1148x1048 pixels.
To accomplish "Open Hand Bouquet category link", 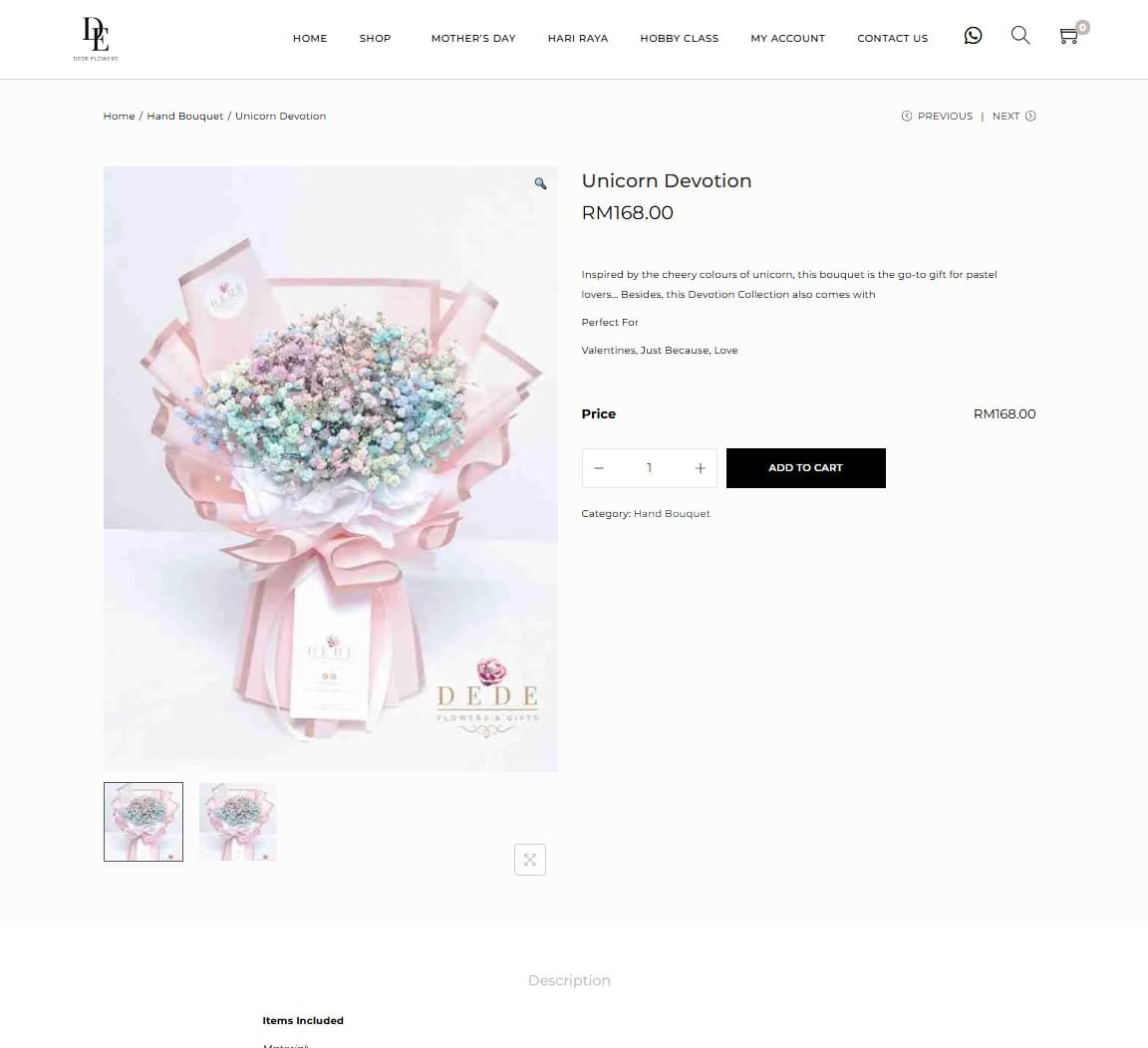I will pyautogui.click(x=672, y=514).
